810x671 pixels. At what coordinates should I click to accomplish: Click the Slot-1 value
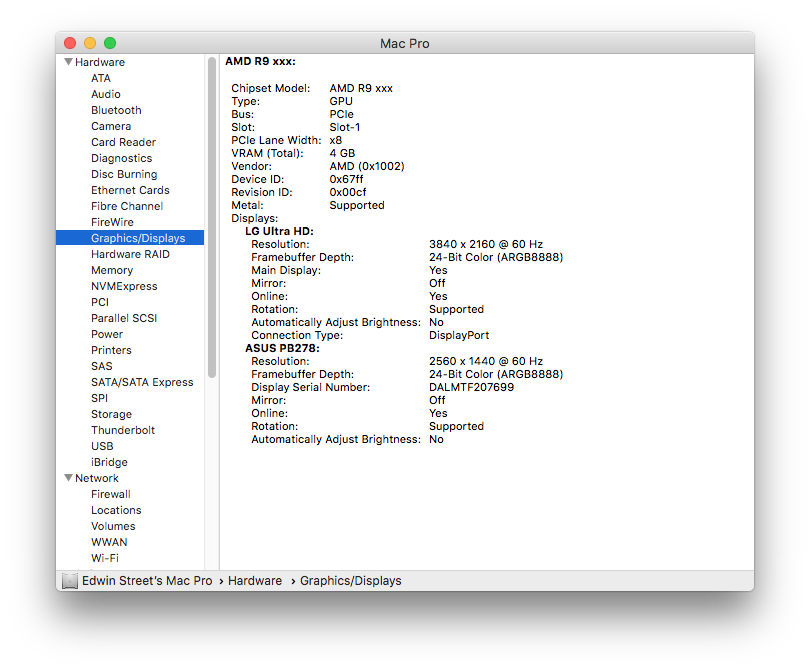point(345,127)
